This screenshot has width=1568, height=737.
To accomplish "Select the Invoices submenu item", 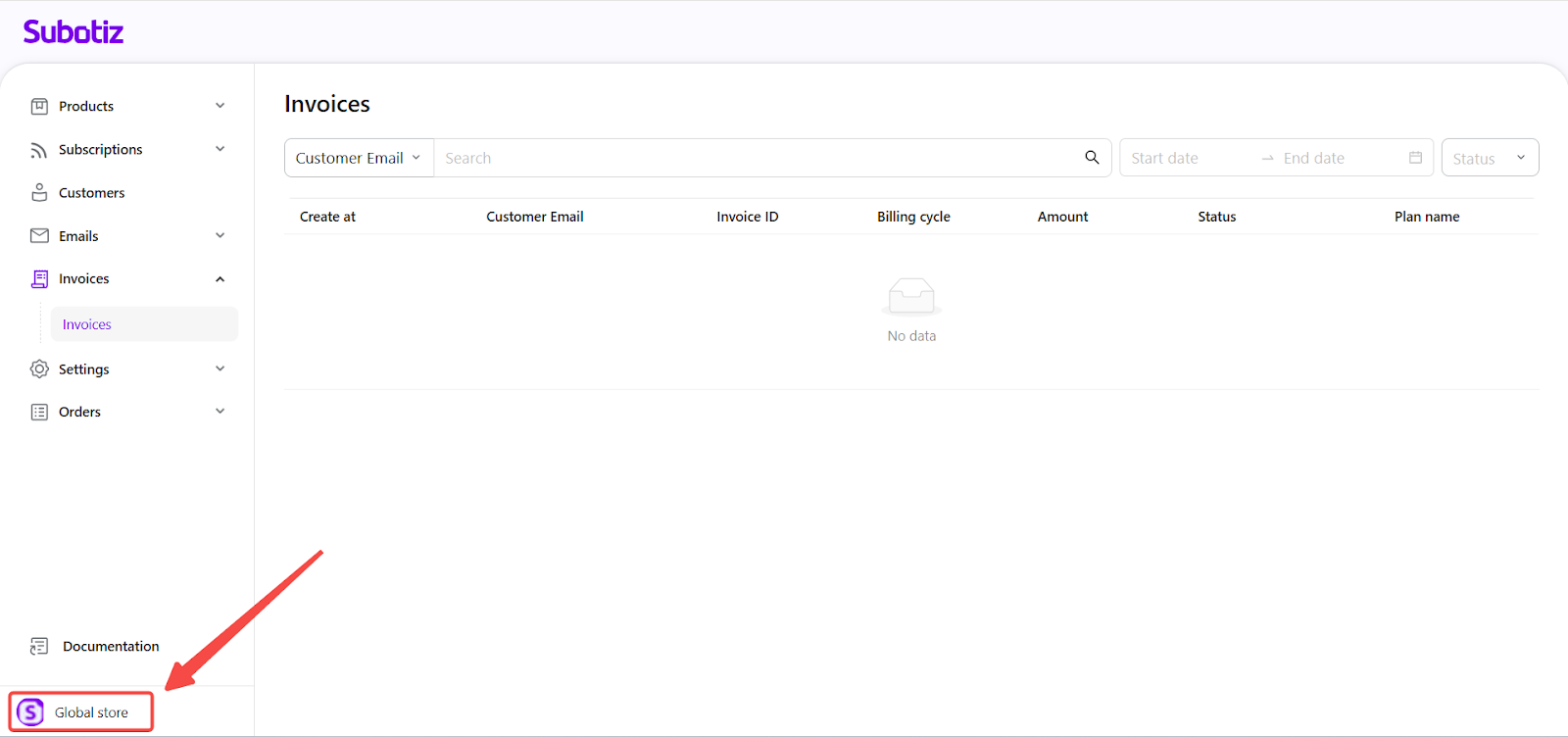I will pyautogui.click(x=87, y=324).
